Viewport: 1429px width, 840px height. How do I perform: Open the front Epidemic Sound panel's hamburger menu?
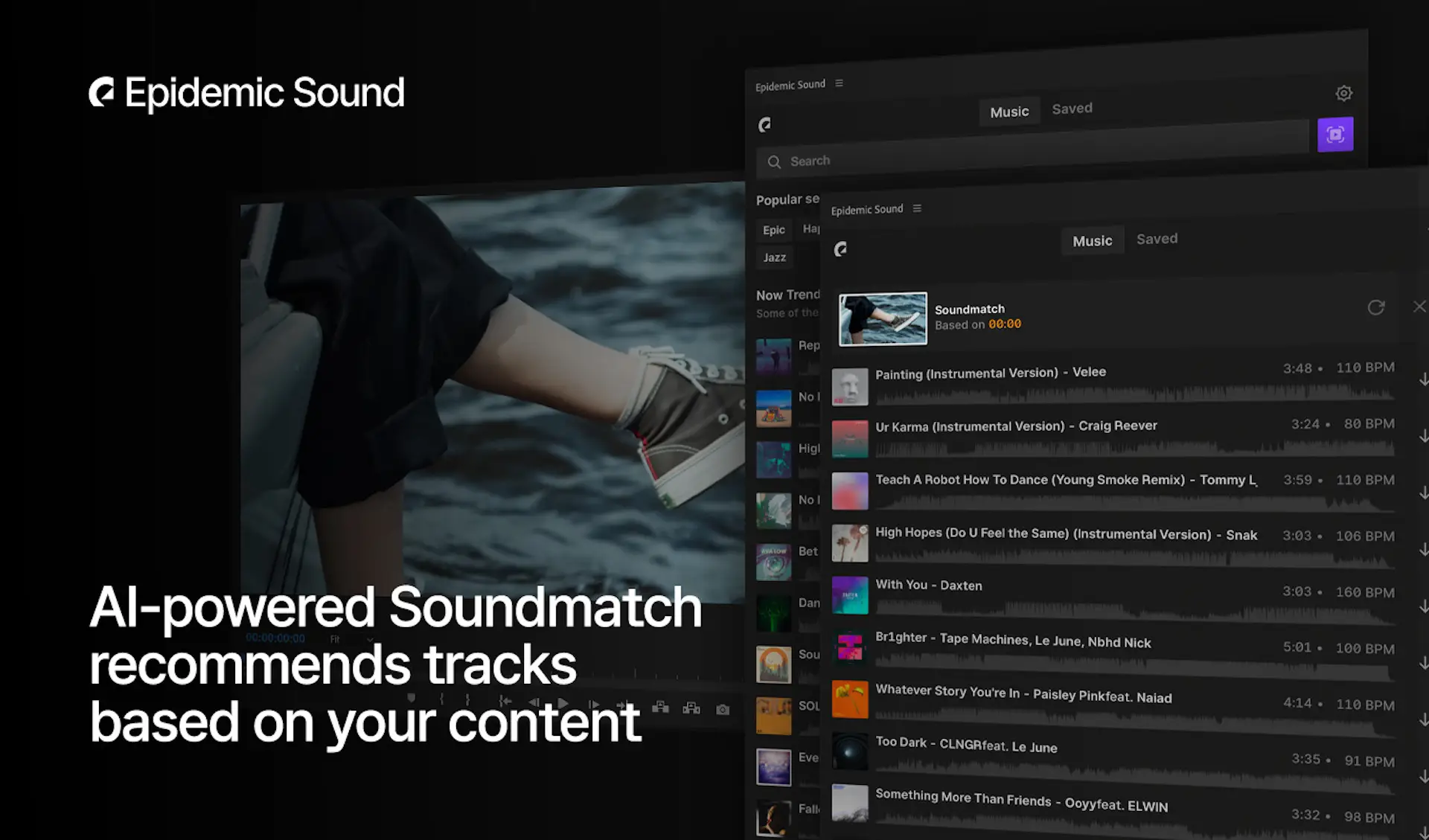(x=917, y=208)
